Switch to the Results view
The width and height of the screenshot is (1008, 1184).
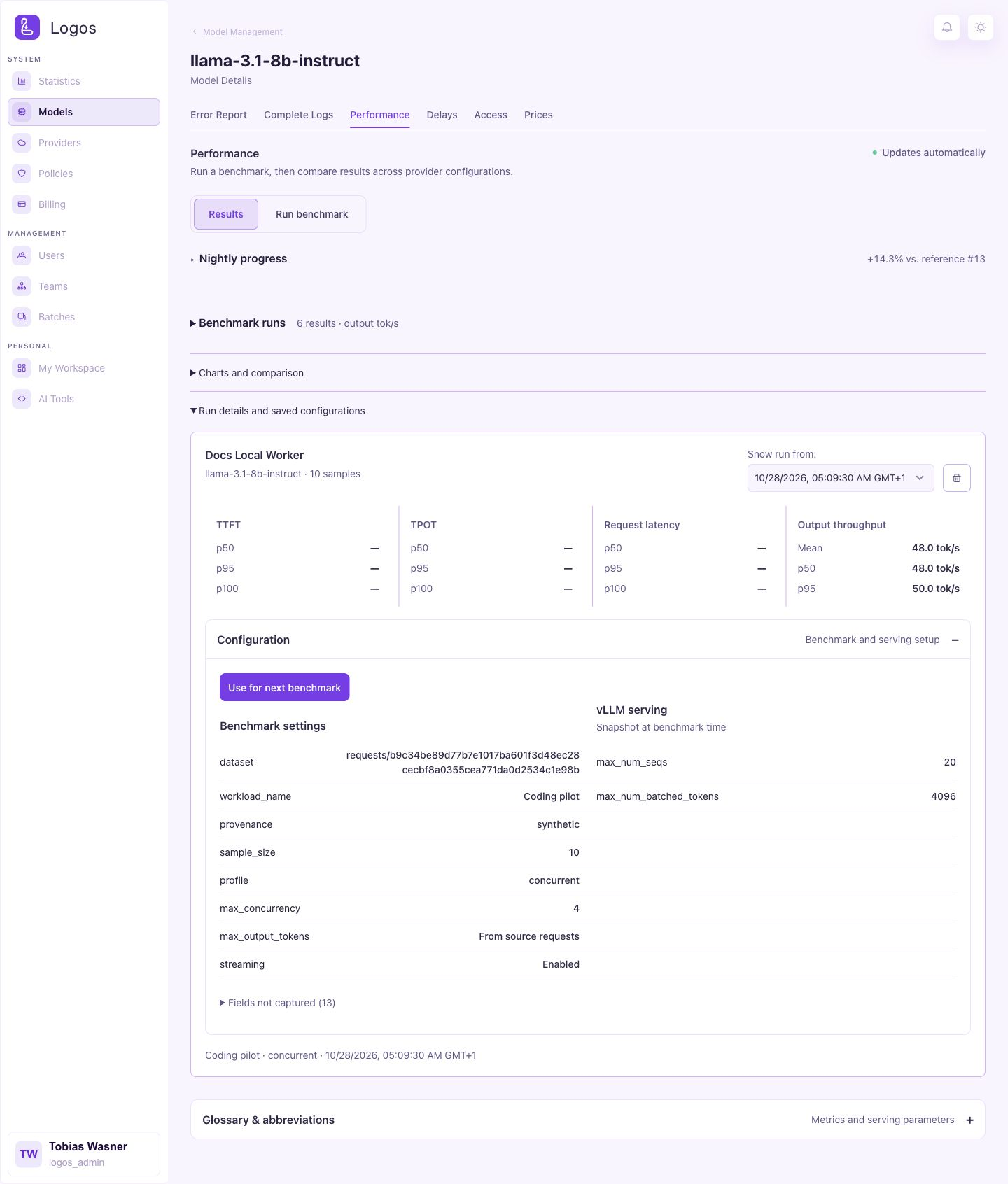coord(226,214)
